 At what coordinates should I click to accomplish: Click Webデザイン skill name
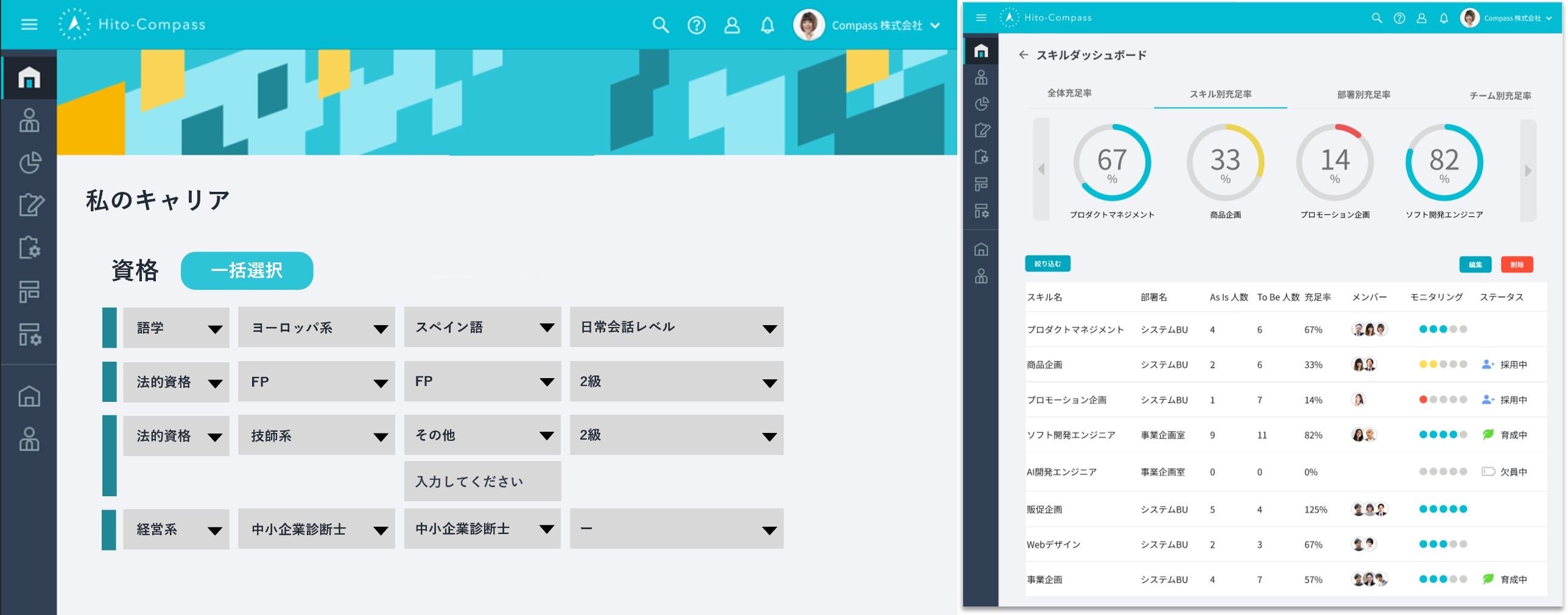point(1053,545)
